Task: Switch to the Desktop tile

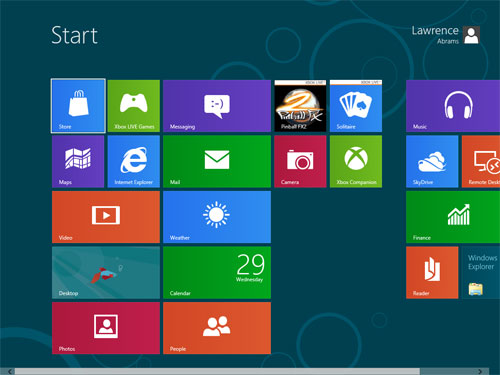Action: [106, 273]
